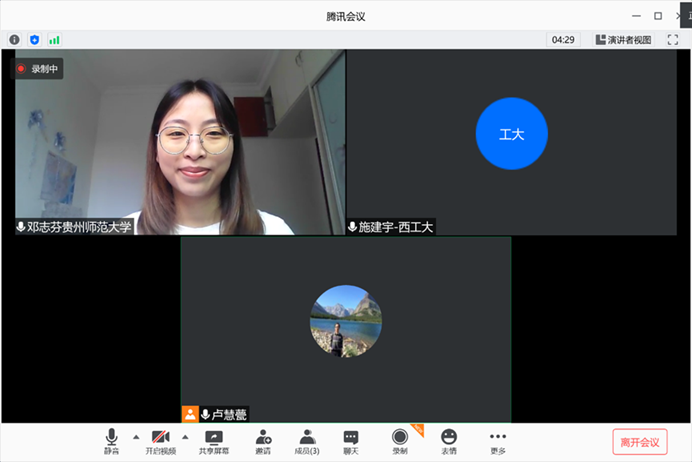The image size is (692, 462).
Task: Open the 邀请 invite icon
Action: pos(263,440)
